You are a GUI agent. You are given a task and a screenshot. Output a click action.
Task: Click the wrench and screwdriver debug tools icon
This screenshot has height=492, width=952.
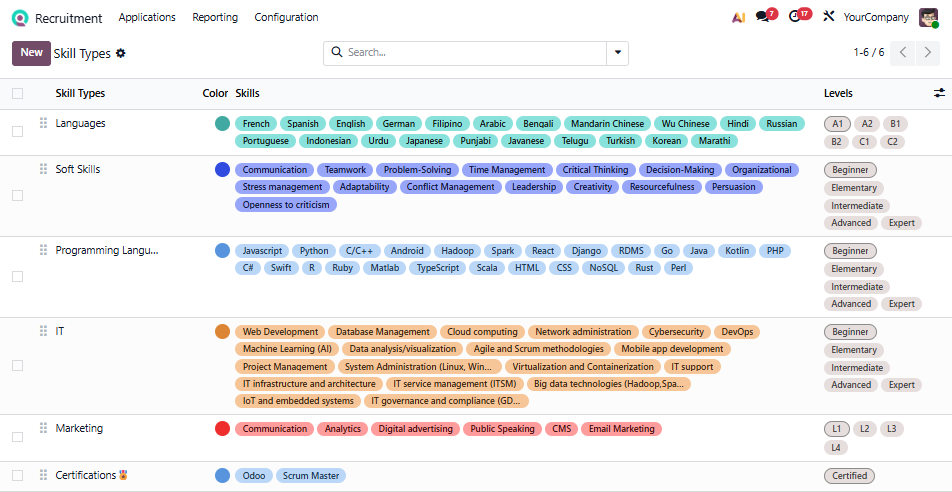click(x=828, y=17)
